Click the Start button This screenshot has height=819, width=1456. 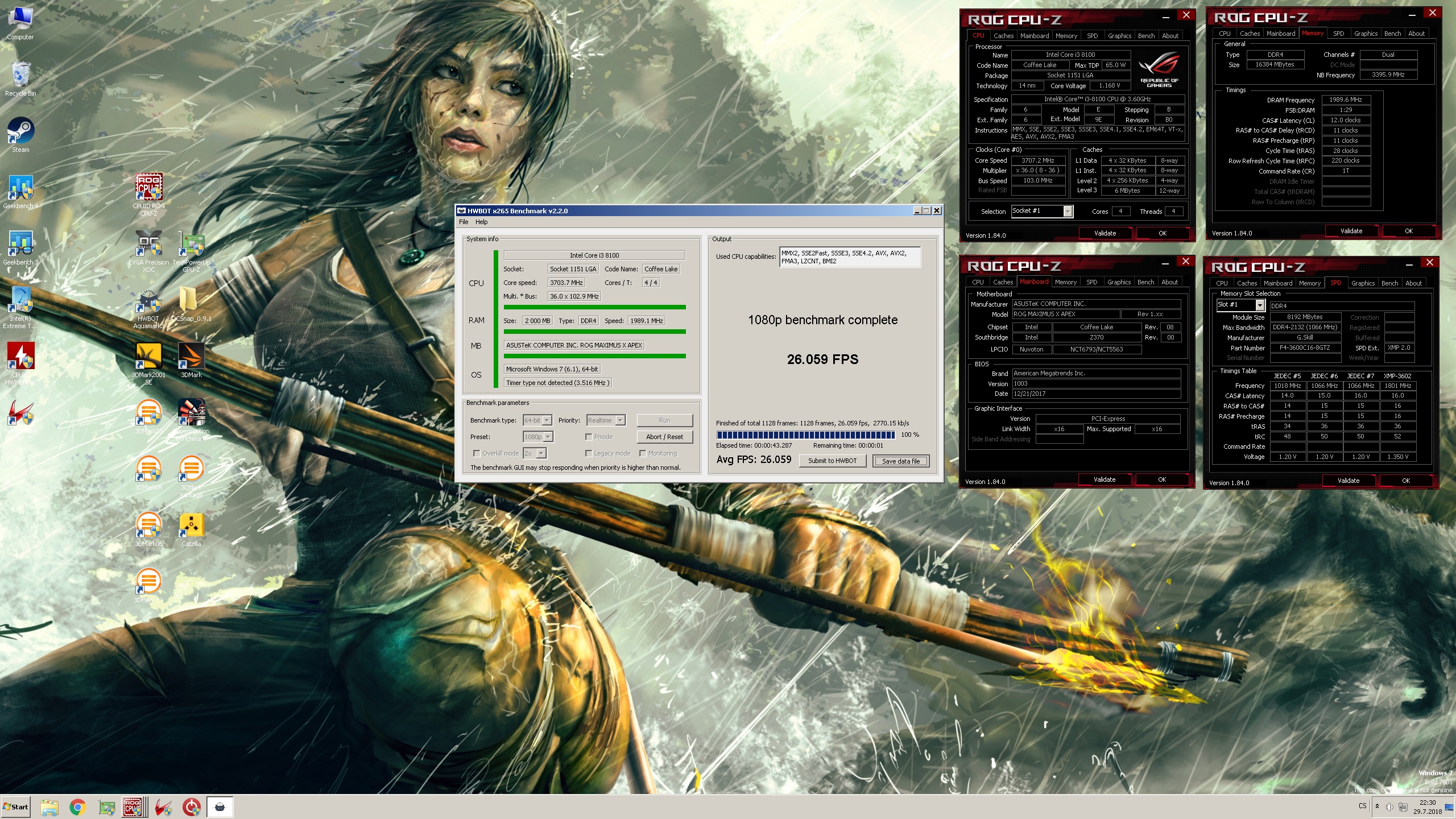tap(16, 807)
